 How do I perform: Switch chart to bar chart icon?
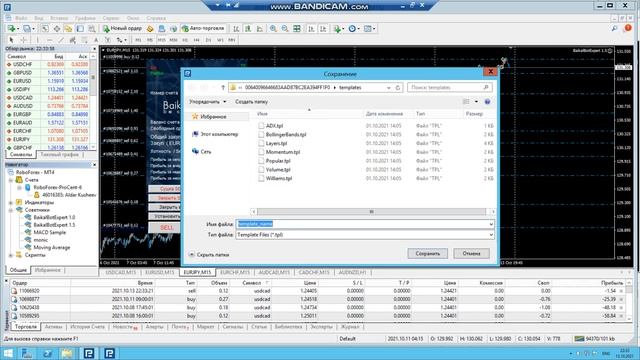point(236,29)
